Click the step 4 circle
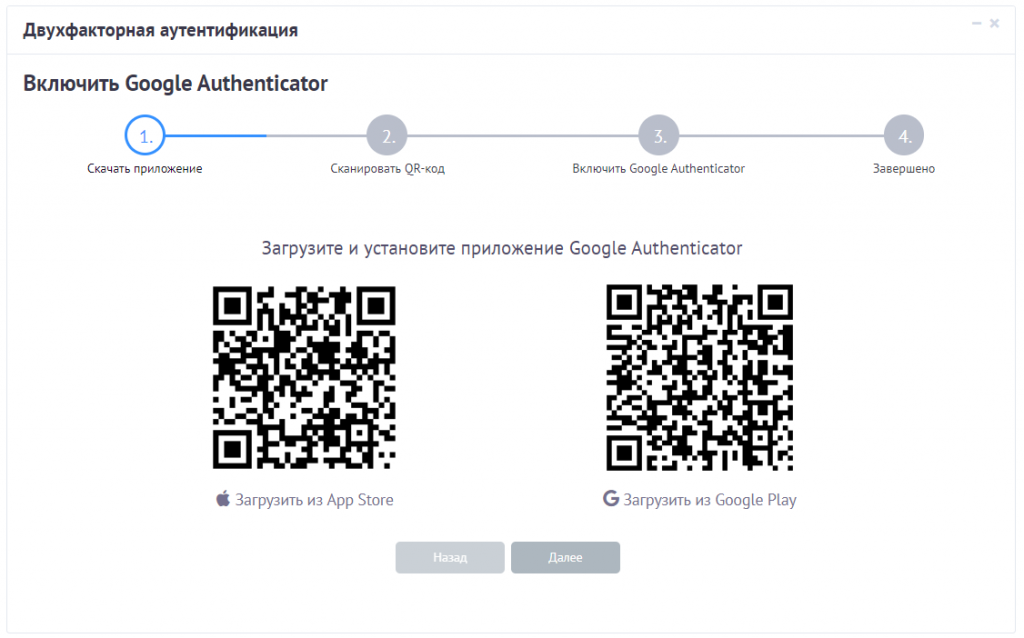Screen dimensions: 1024x638 click(x=904, y=135)
